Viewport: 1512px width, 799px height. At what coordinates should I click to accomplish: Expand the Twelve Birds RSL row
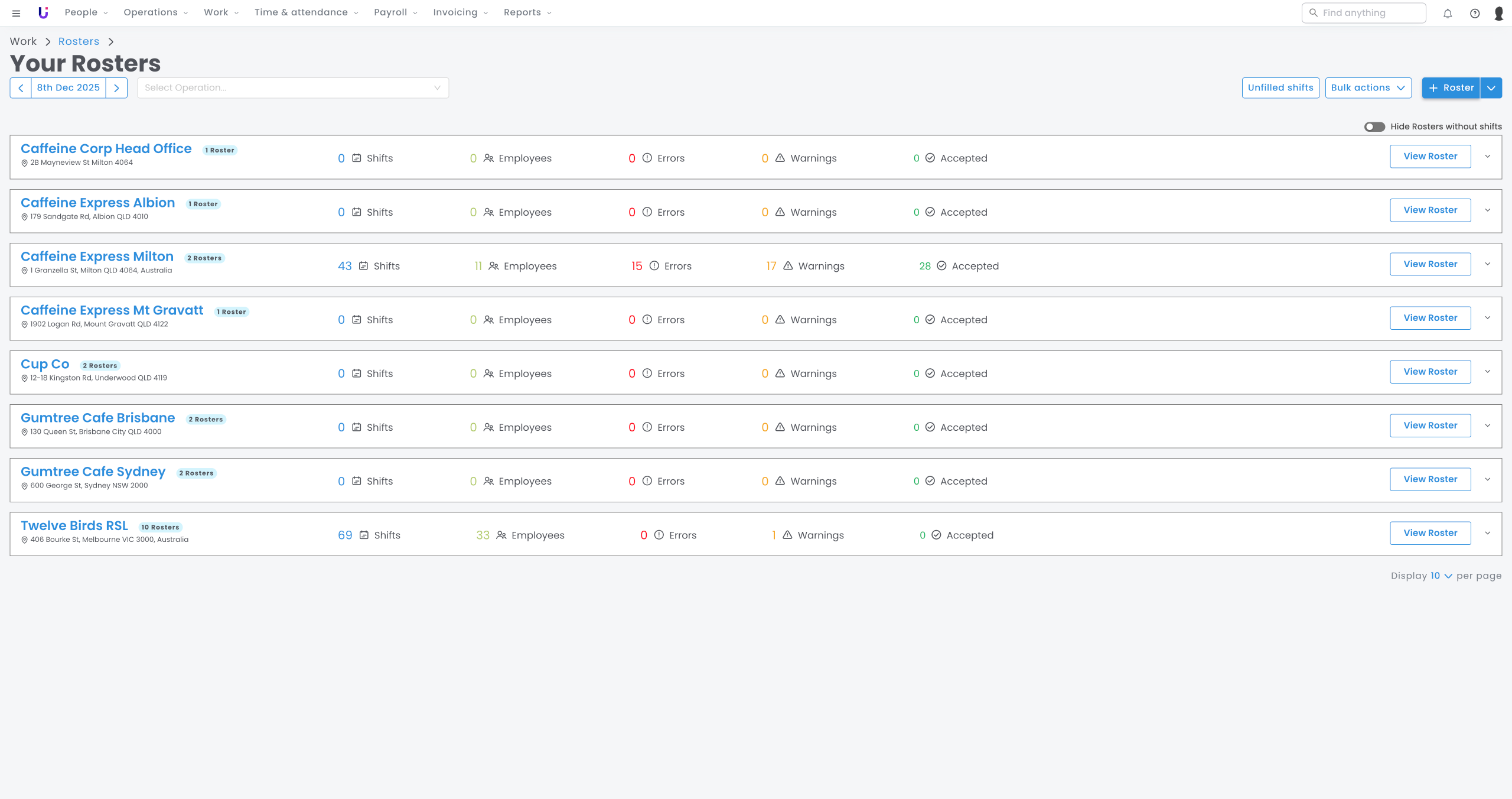(1488, 533)
